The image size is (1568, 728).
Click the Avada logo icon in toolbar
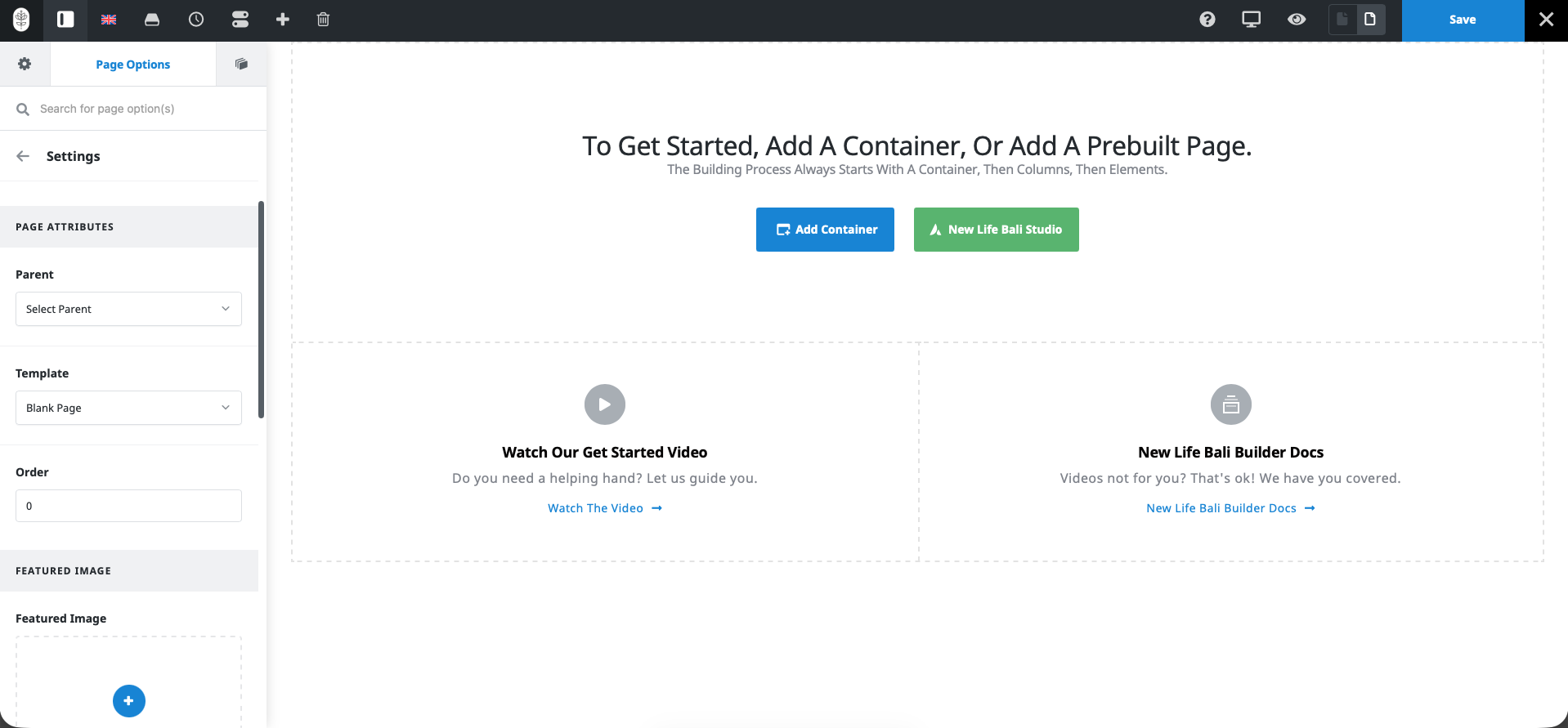(22, 20)
